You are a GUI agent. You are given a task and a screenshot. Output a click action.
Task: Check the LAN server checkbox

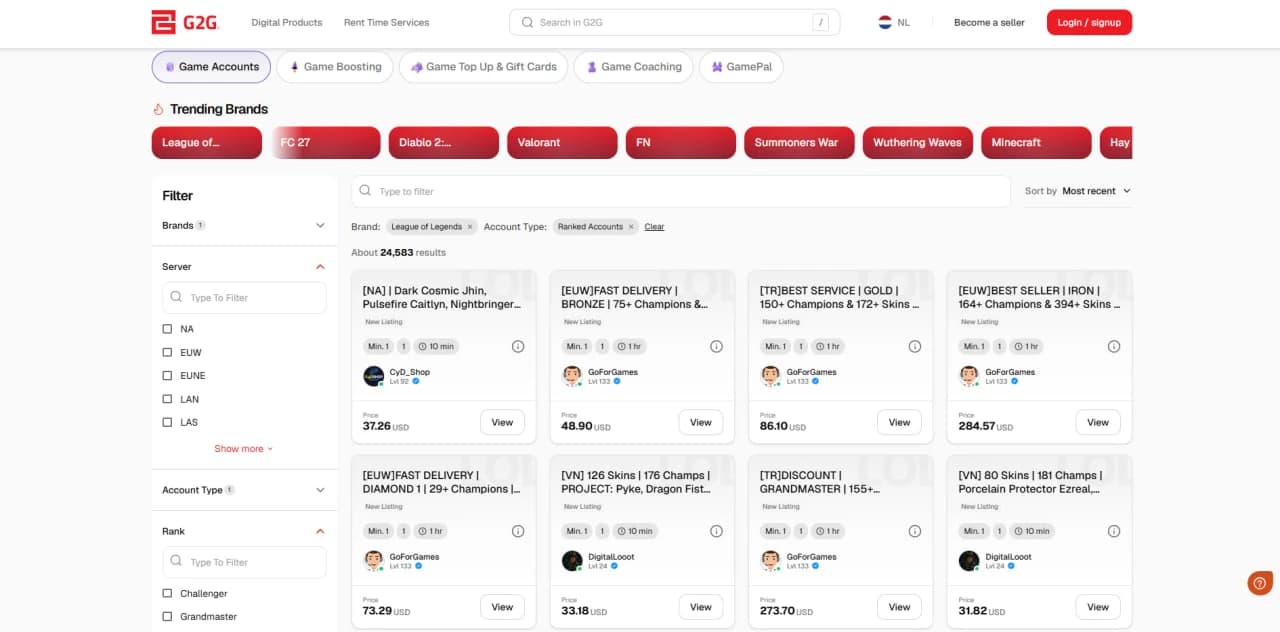[167, 399]
